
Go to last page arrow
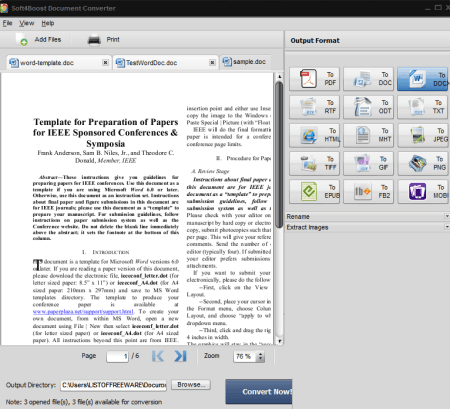click(x=180, y=356)
